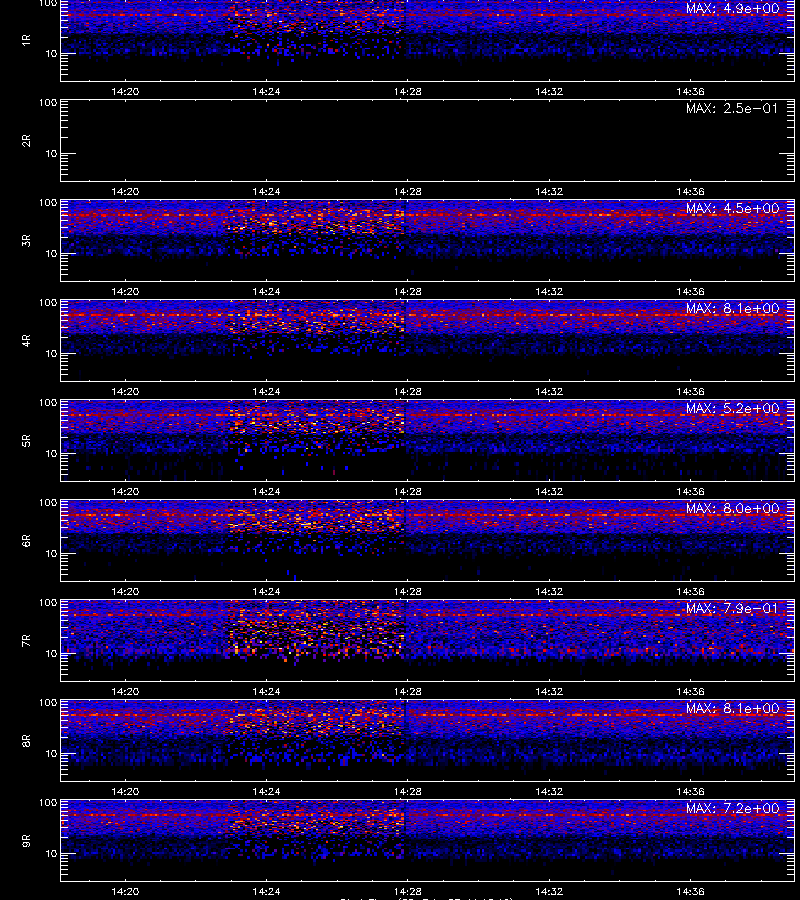This screenshot has height=900, width=800.
Task: Click the 100 y-axis label on 5R
Action: pos(48,403)
